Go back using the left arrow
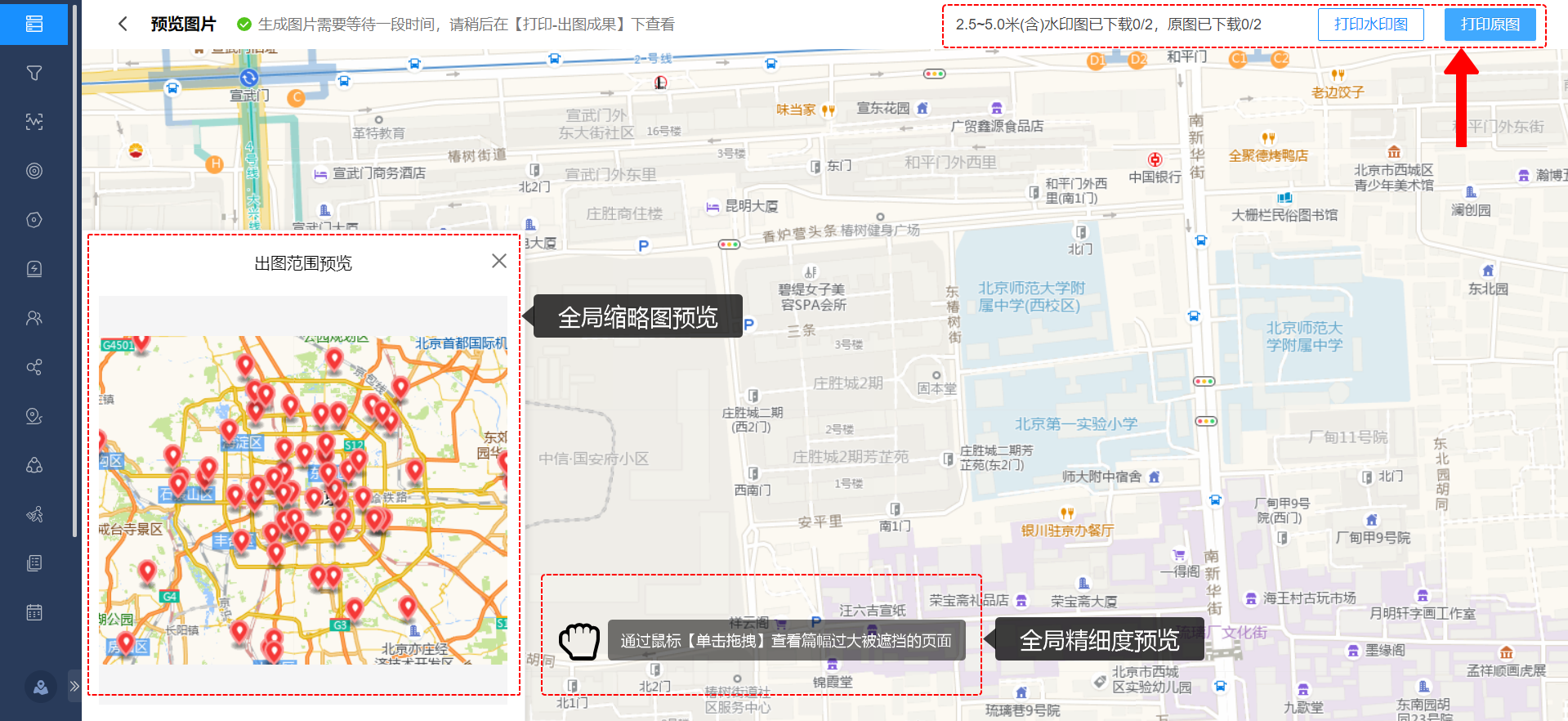 [x=123, y=24]
